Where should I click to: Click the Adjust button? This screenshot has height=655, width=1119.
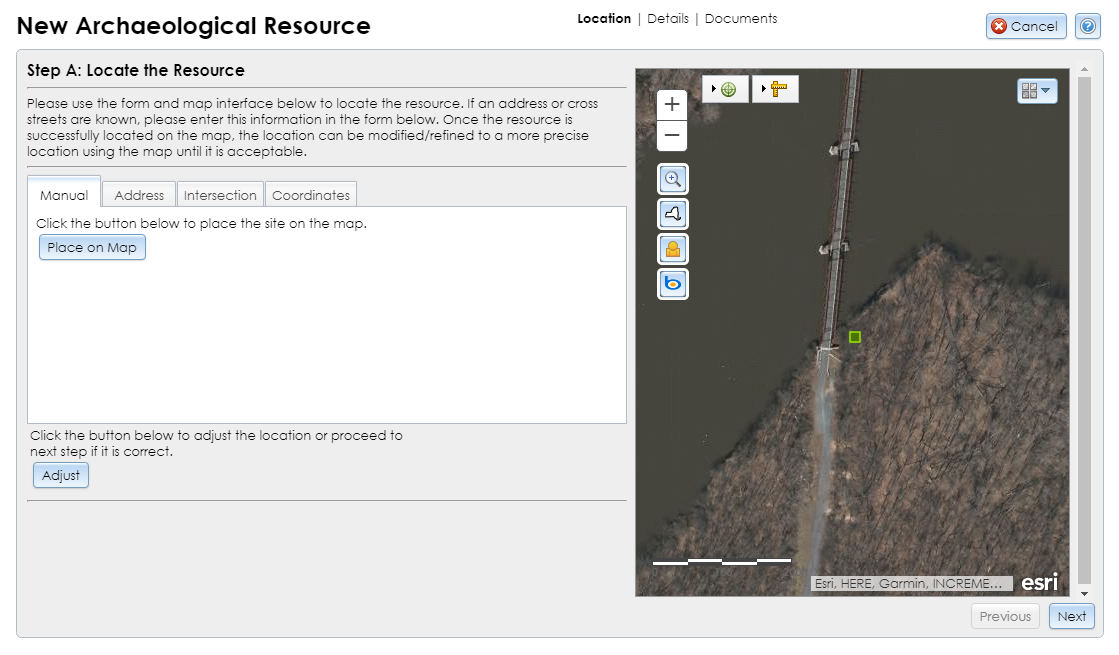60,475
